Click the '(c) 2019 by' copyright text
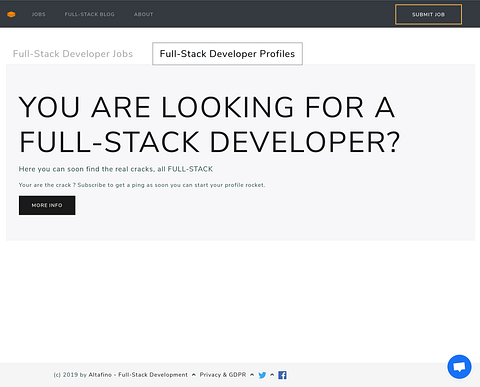The height and width of the screenshot is (387, 480). click(70, 375)
